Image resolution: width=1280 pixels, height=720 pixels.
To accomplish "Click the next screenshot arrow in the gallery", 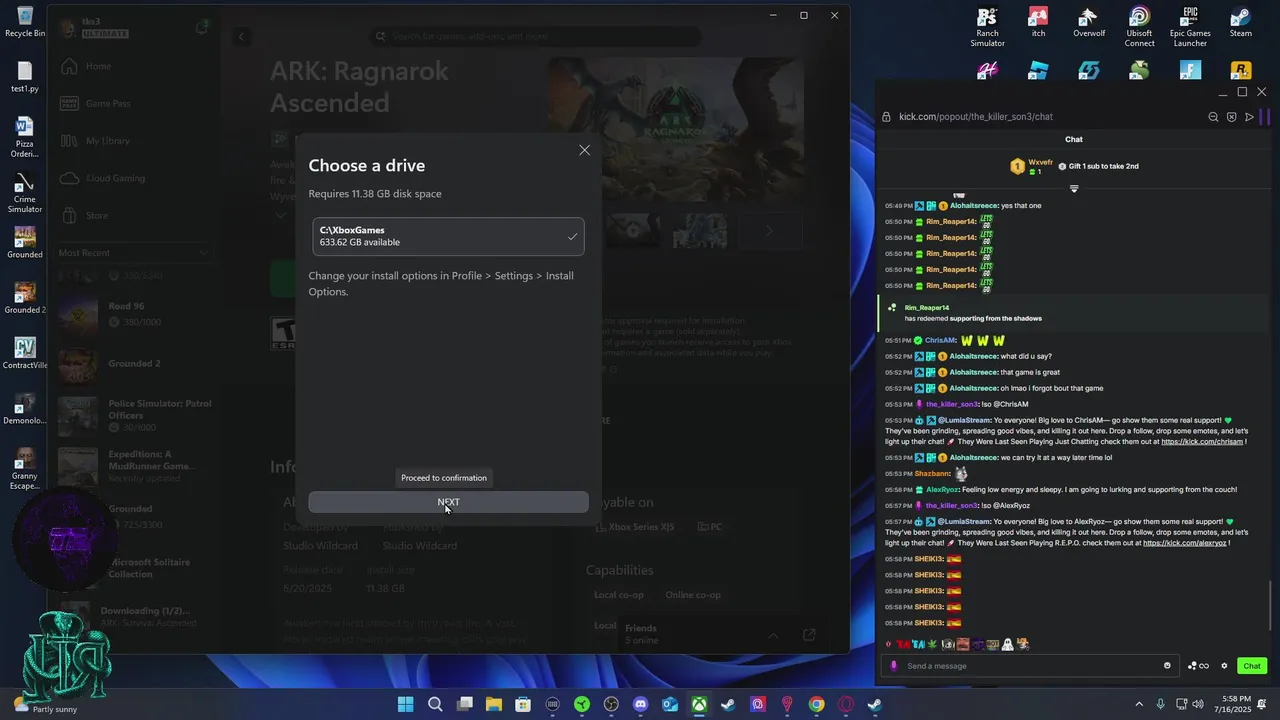I will (768, 231).
